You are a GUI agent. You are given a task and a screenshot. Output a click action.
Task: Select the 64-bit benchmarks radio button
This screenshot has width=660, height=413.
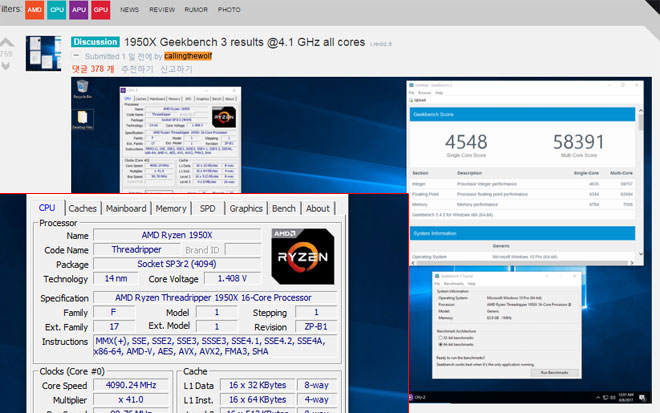tap(440, 344)
